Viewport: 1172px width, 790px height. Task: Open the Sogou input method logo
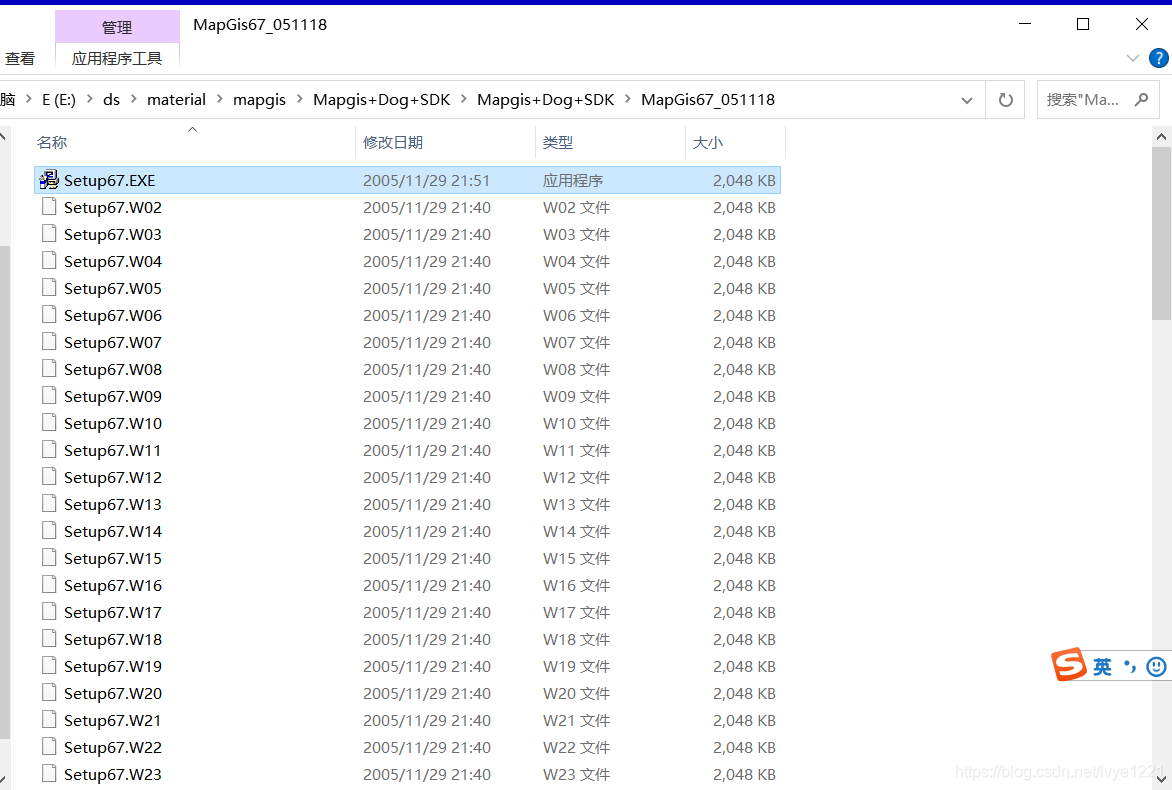1068,664
